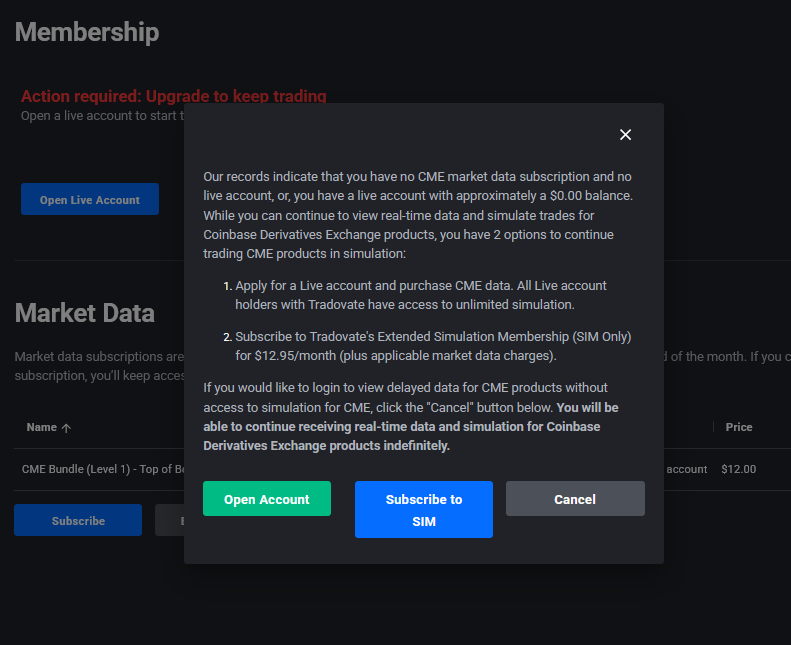Click the Action required upgrade warning text
This screenshot has height=645, width=791.
click(x=174, y=96)
